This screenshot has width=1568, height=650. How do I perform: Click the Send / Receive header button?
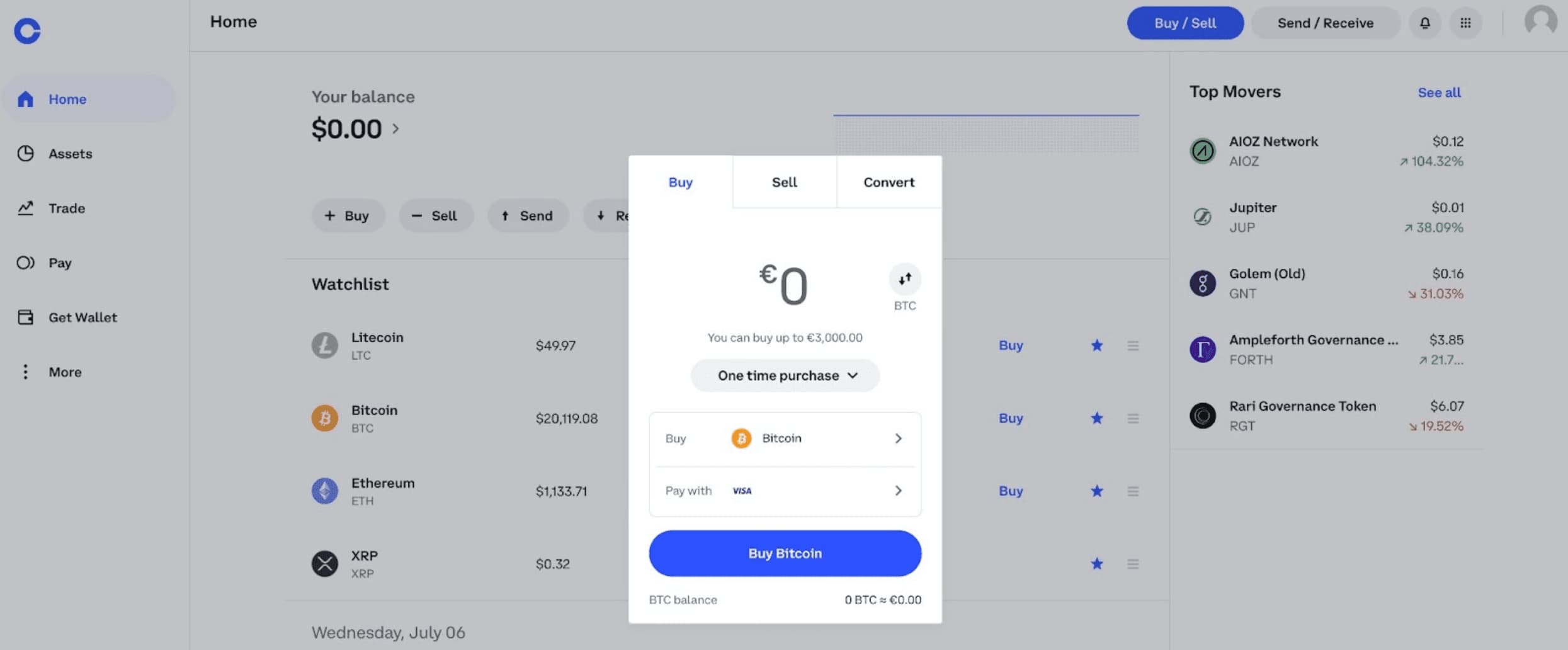pyautogui.click(x=1325, y=23)
